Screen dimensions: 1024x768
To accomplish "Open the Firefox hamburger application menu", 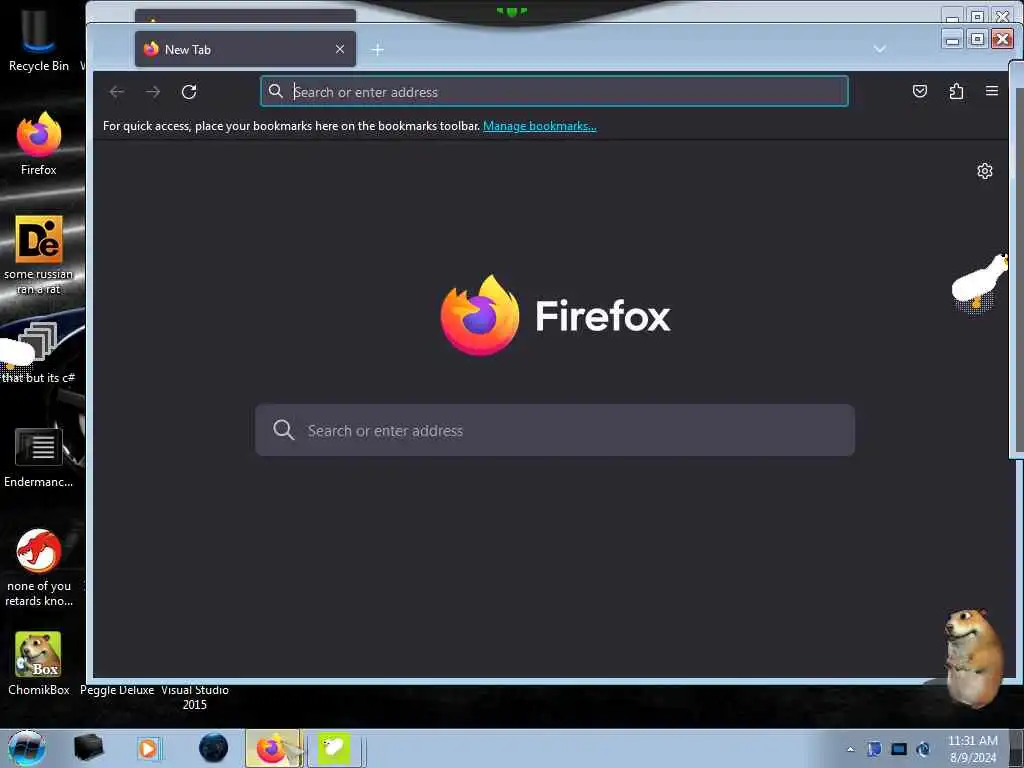I will (x=991, y=91).
